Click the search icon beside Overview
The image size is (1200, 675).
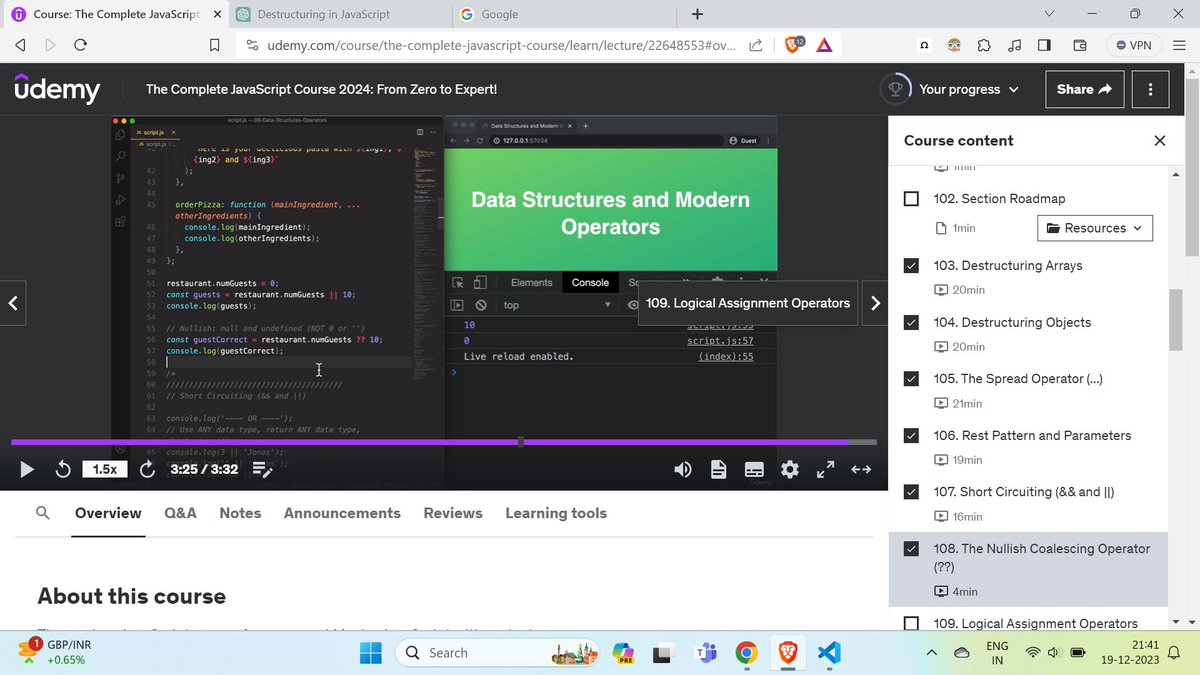click(43, 513)
